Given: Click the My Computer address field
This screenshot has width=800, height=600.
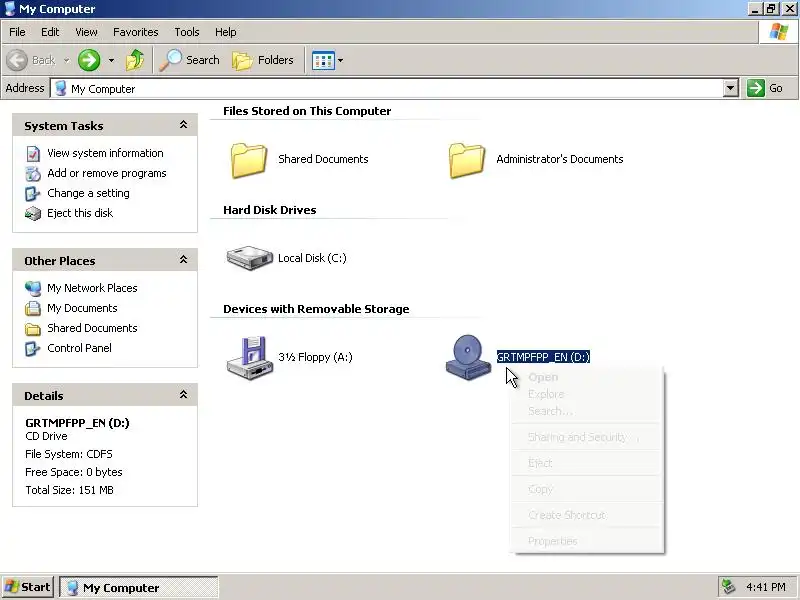Looking at the screenshot, I should pos(388,88).
